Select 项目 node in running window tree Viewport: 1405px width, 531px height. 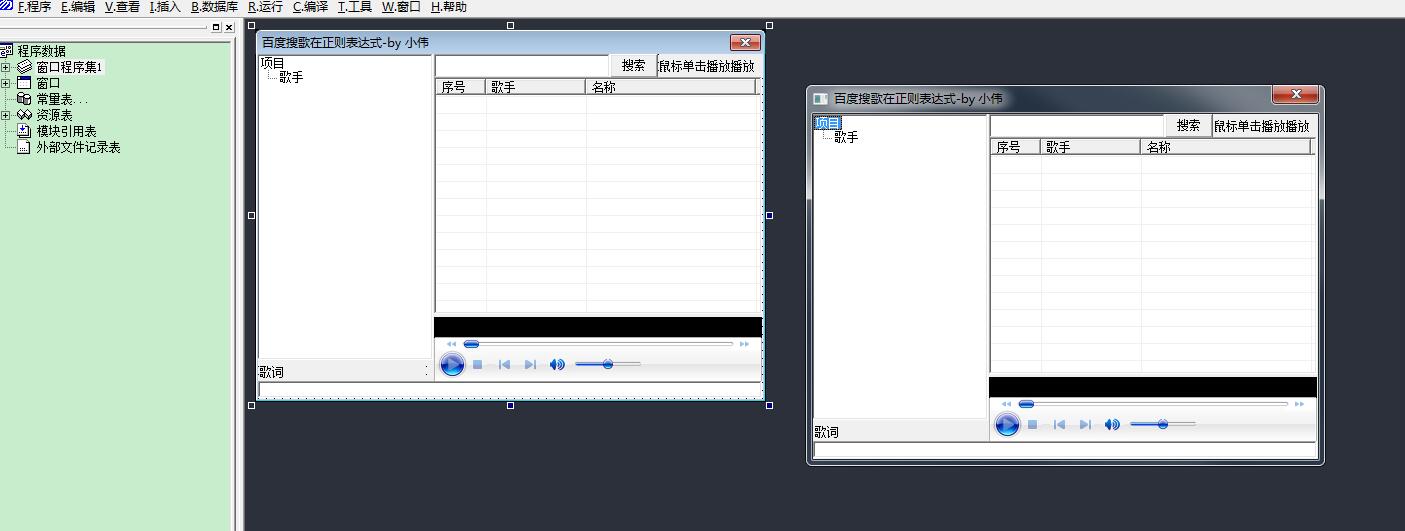[x=827, y=123]
